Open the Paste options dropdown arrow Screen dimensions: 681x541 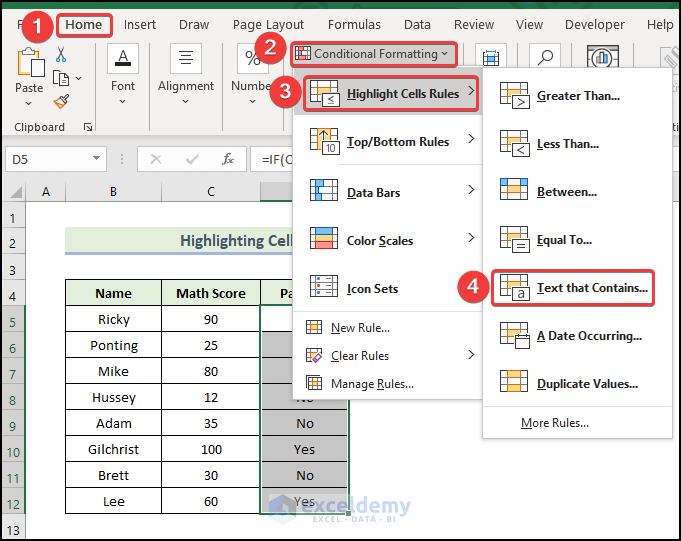click(29, 103)
